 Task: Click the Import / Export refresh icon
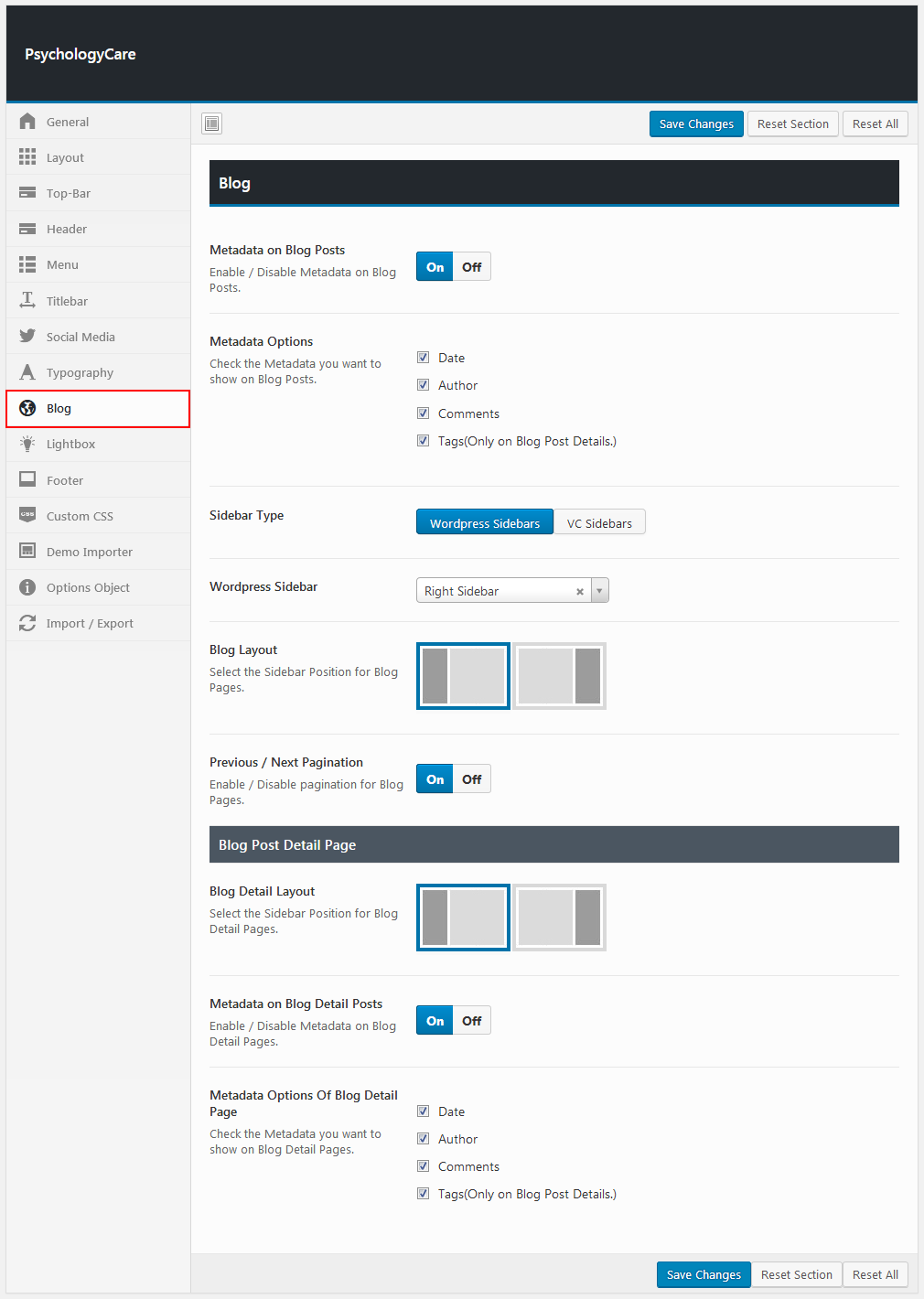27,623
